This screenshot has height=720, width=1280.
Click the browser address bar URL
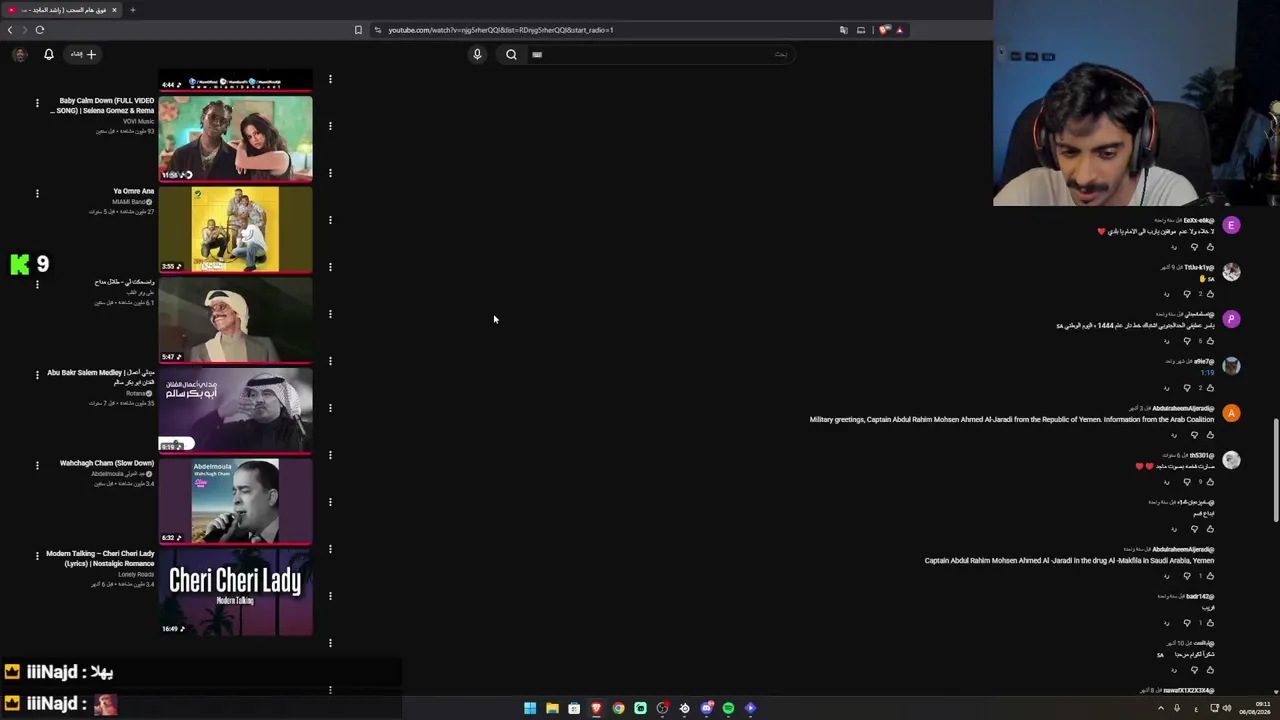point(500,30)
